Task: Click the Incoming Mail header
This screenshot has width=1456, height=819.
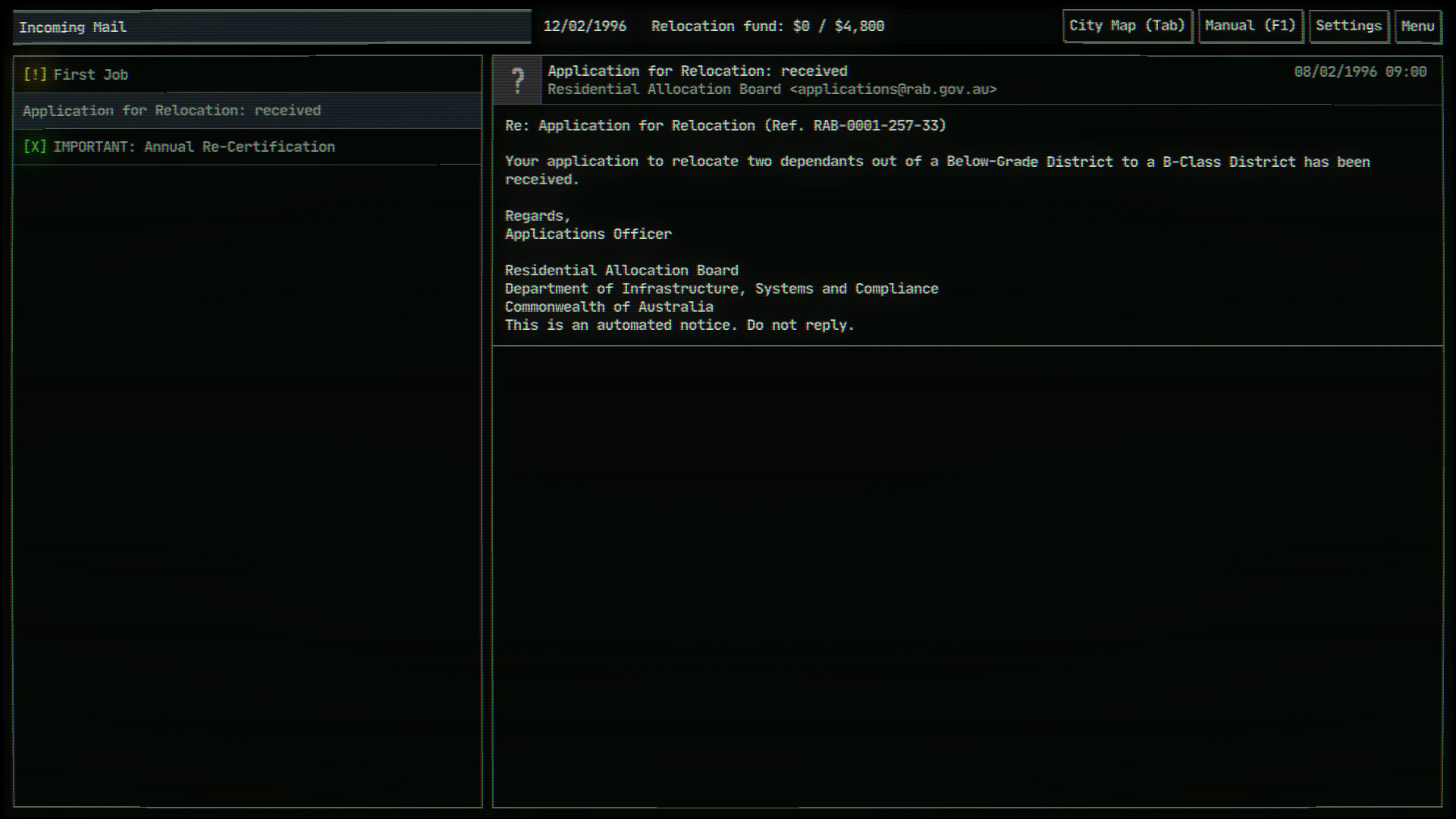Action: [x=272, y=27]
